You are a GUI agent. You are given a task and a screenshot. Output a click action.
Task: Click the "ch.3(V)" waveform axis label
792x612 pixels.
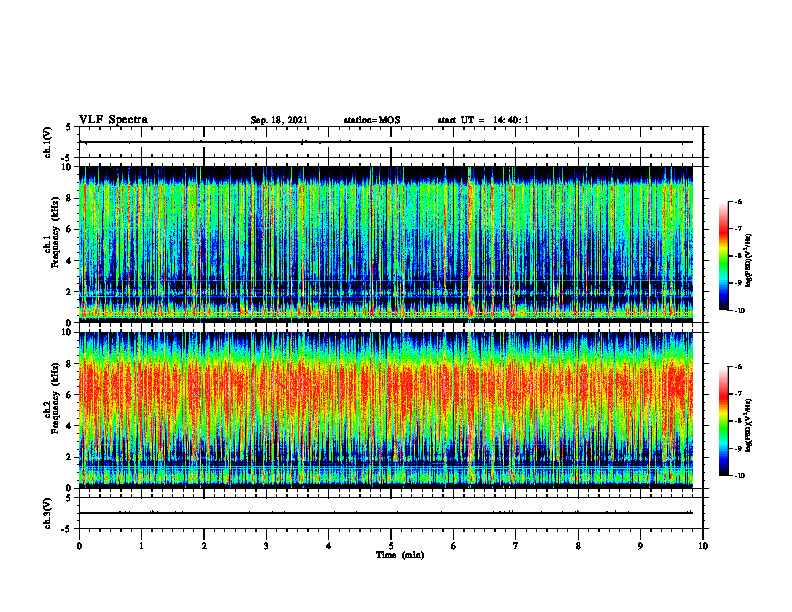48,513
